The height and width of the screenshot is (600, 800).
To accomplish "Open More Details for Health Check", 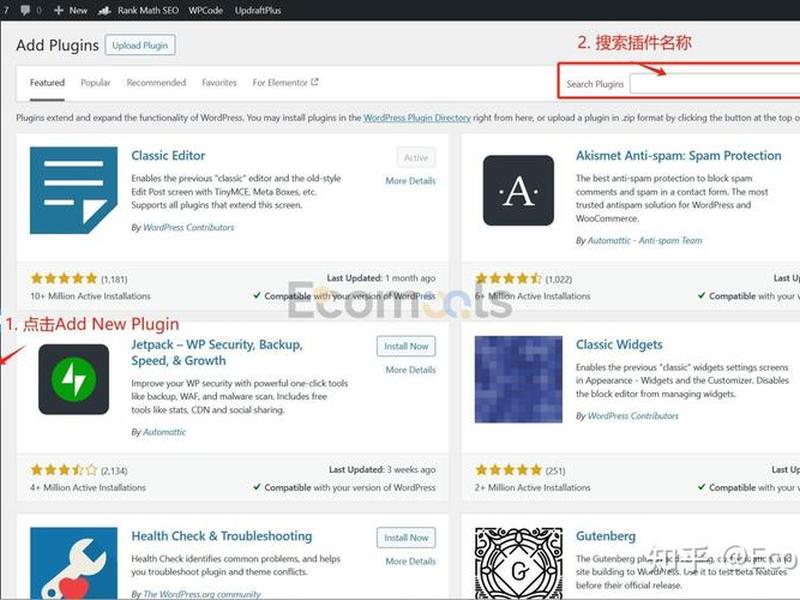I will (x=411, y=561).
